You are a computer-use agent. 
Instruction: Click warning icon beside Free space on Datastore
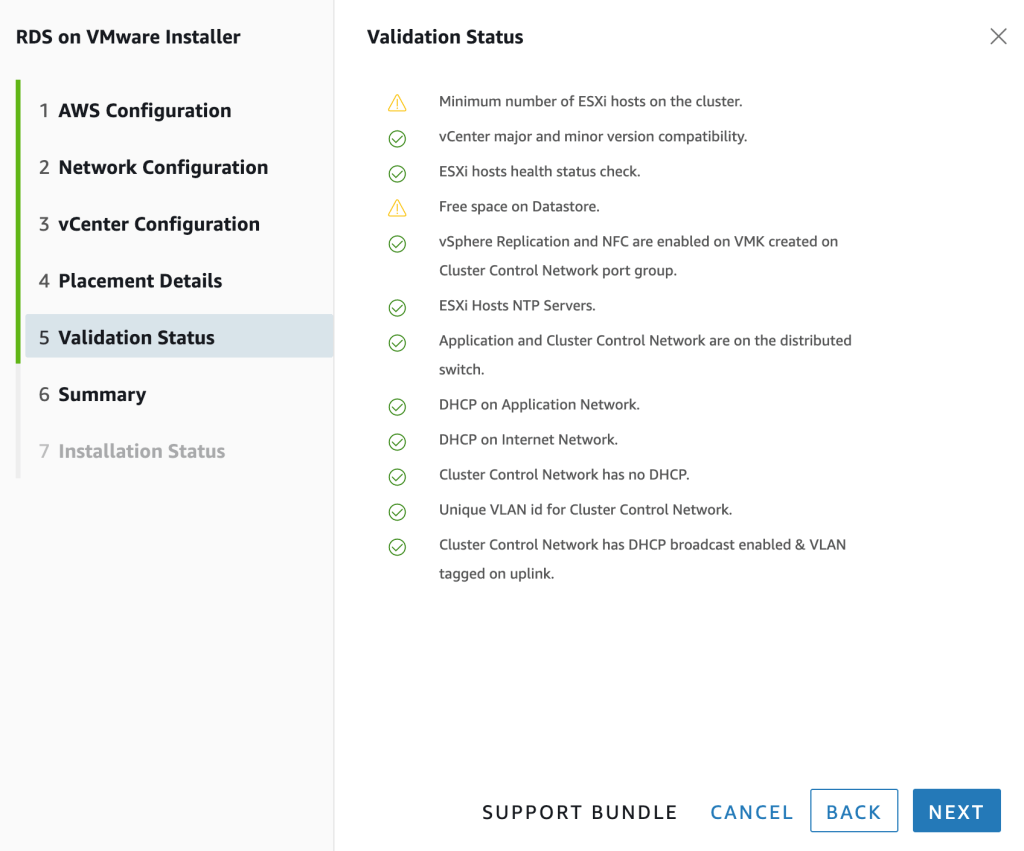pos(397,208)
